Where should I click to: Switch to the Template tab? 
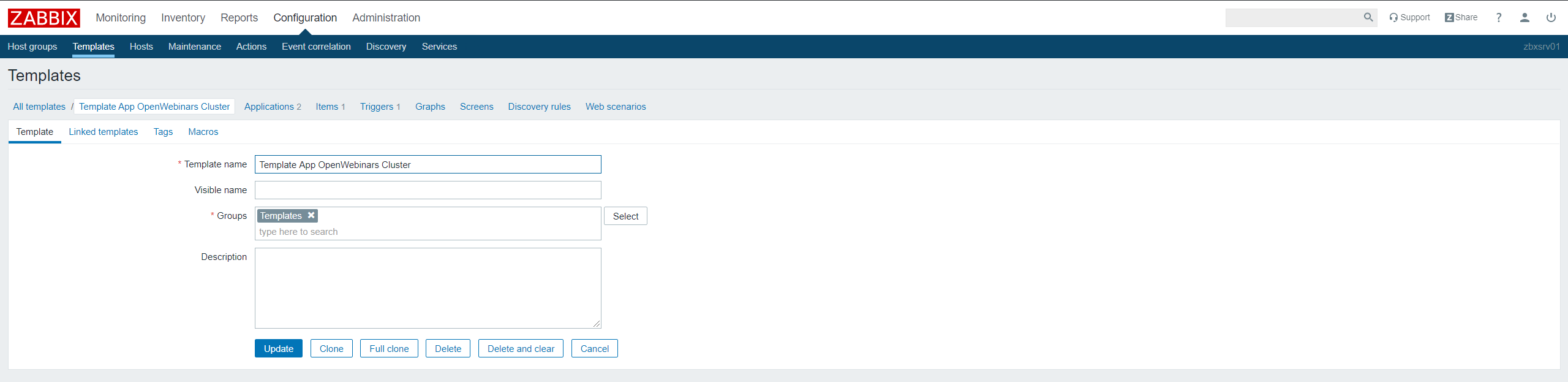click(35, 132)
